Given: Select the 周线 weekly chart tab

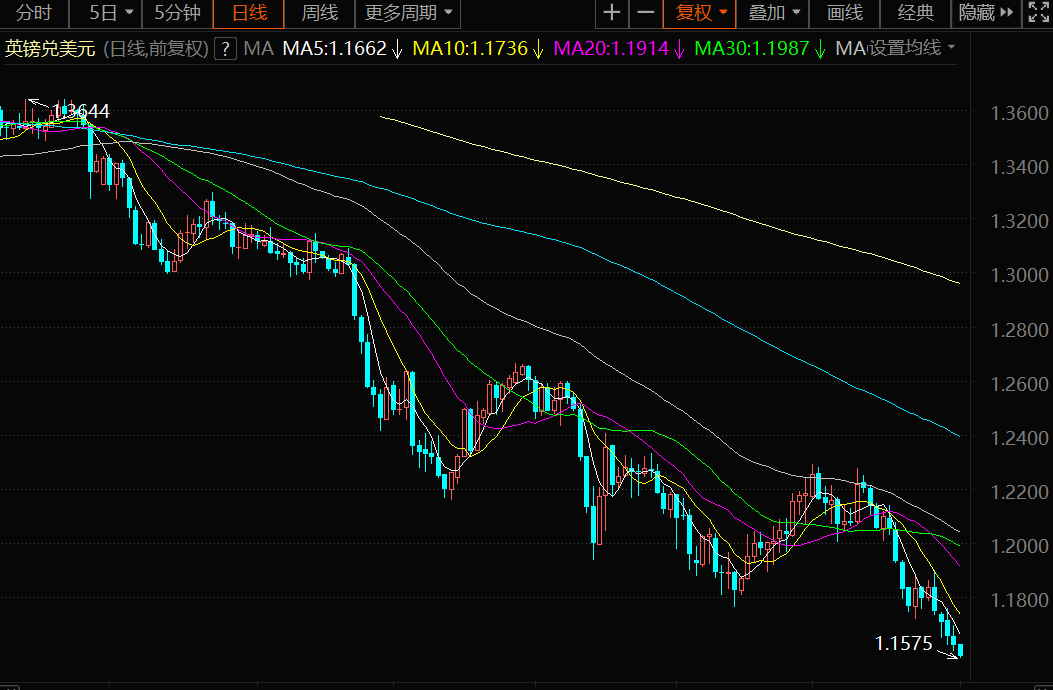Looking at the screenshot, I should pyautogui.click(x=320, y=13).
